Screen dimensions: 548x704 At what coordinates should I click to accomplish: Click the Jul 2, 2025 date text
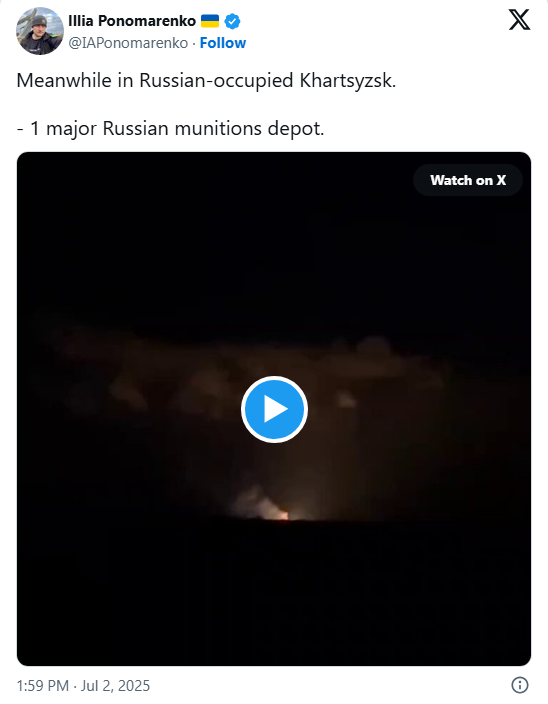pos(115,686)
